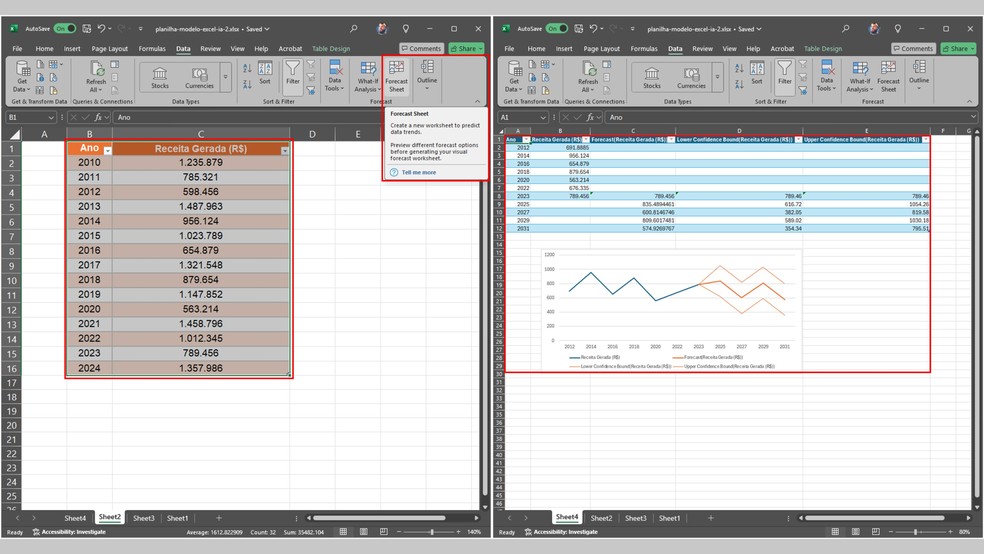Click Currencies data type in left window

(x=200, y=78)
